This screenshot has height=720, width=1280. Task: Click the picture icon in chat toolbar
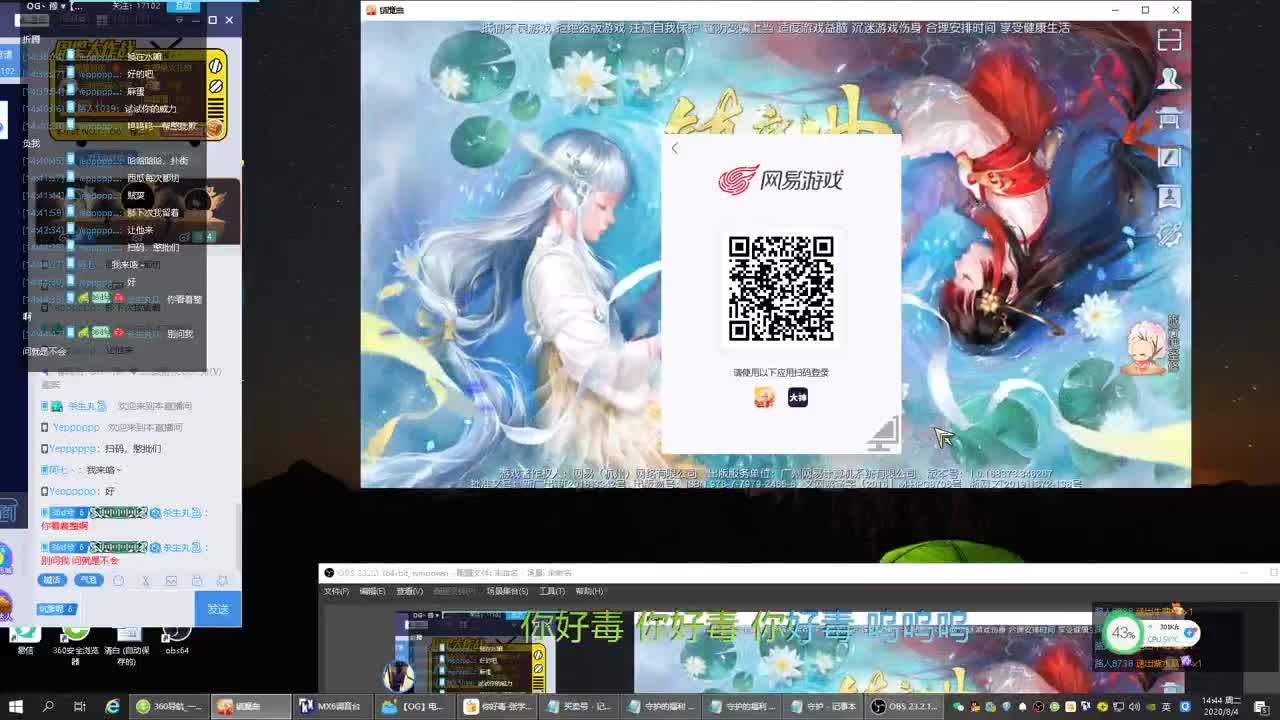pyautogui.click(x=171, y=580)
